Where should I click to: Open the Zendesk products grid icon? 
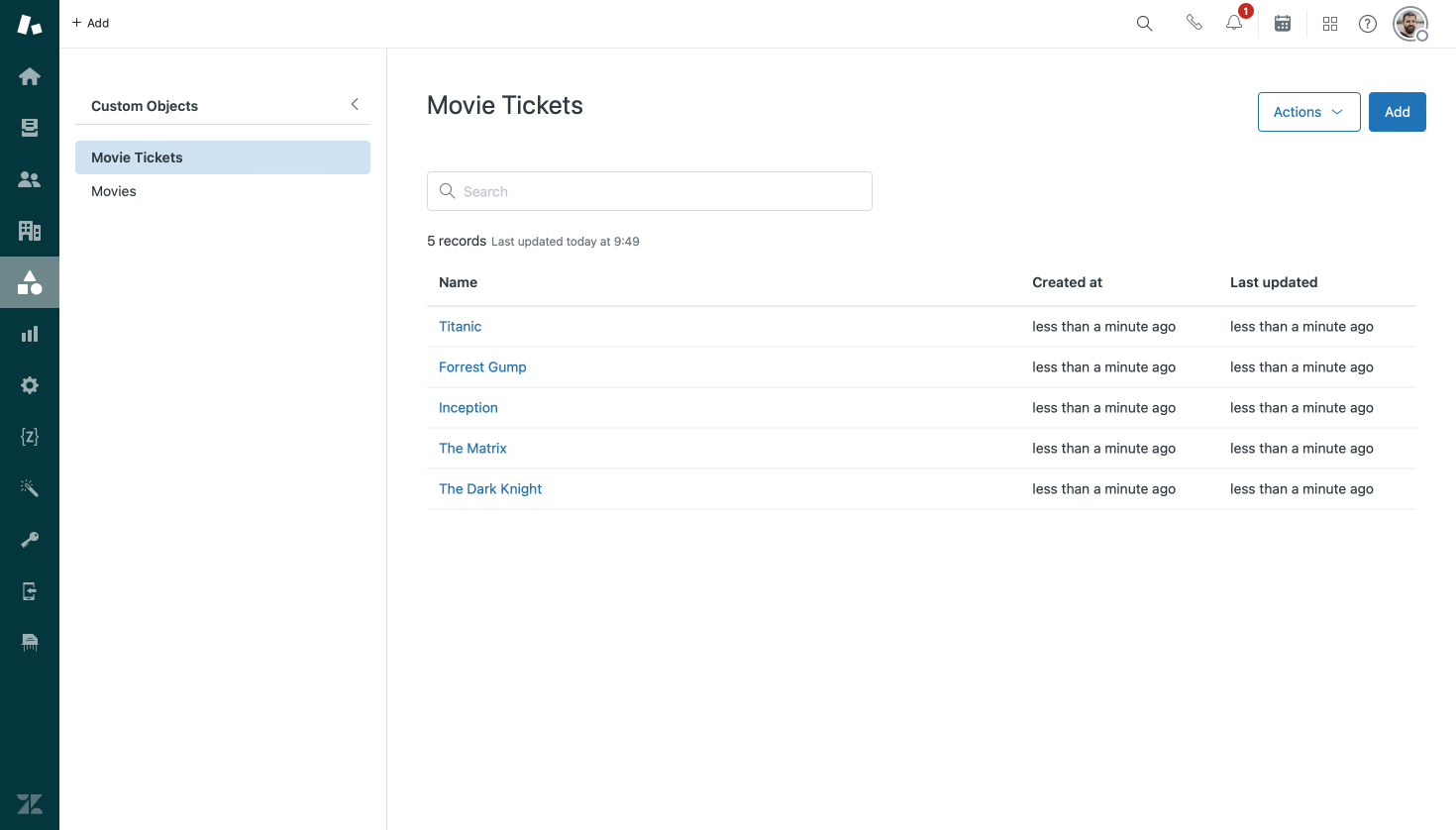coord(1330,24)
